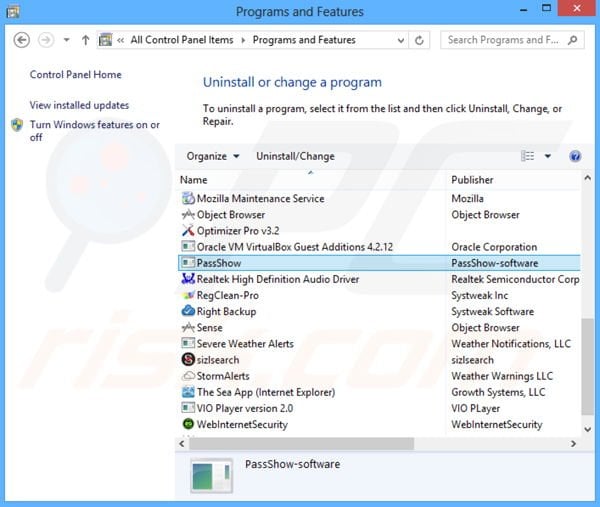Select the PassShow program name
This screenshot has width=600, height=507.
219,263
